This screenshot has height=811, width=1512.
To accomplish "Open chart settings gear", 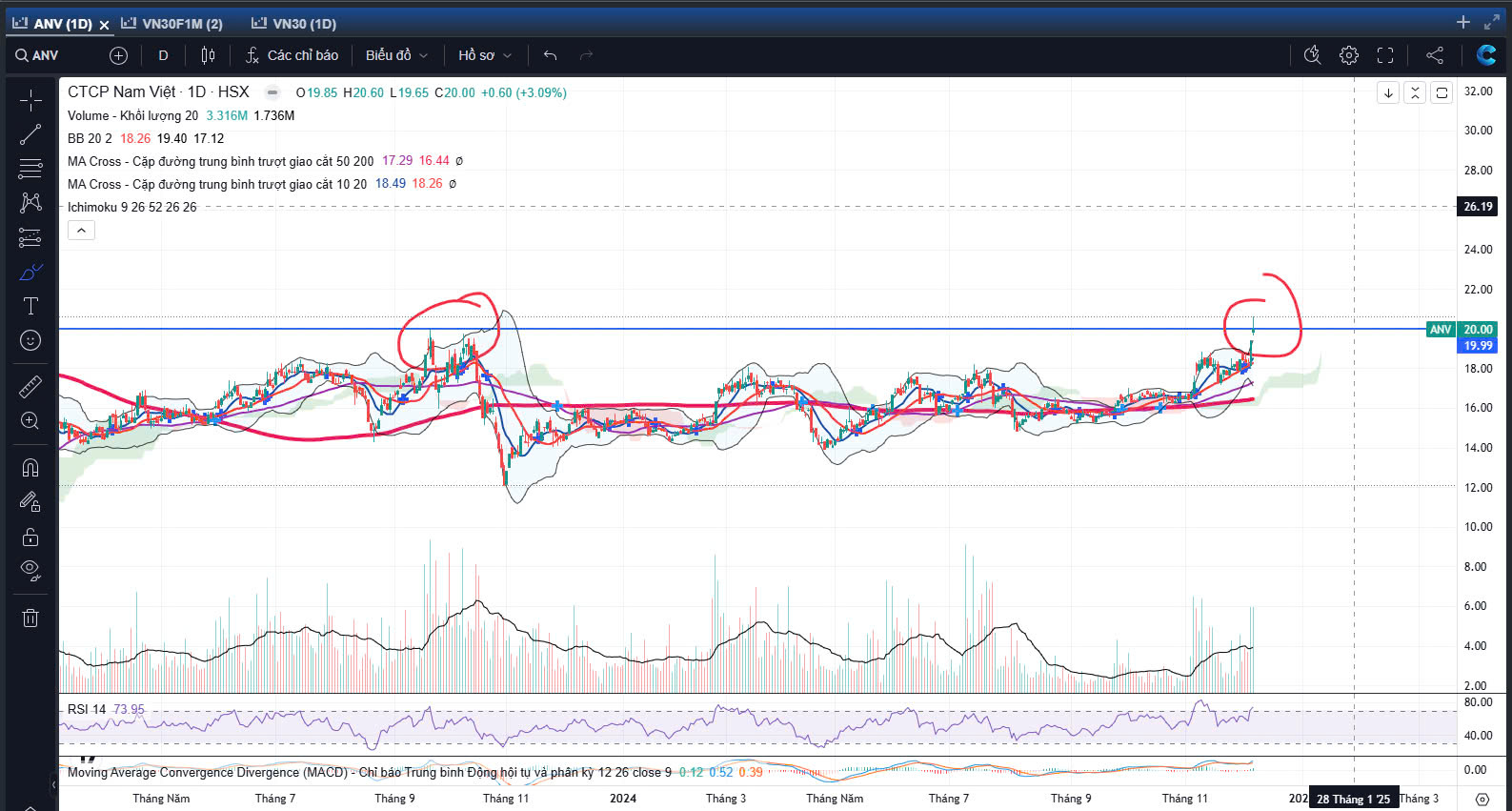I will 1348,55.
